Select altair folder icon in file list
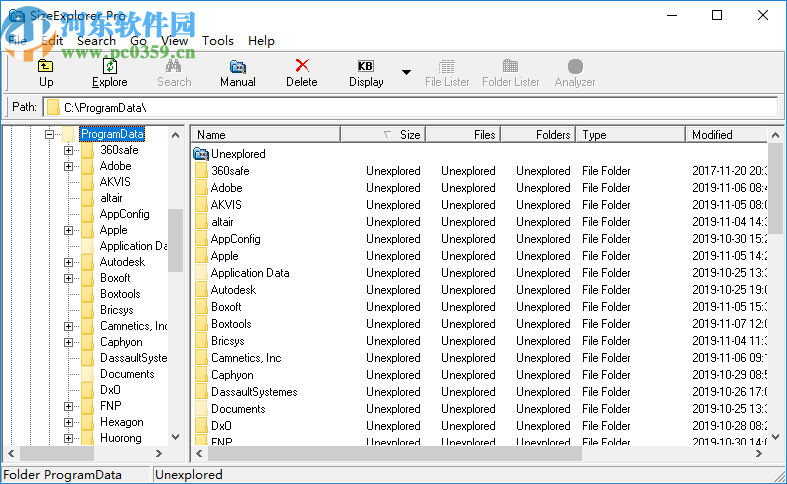Viewport: 787px width, 484px height. click(x=201, y=222)
